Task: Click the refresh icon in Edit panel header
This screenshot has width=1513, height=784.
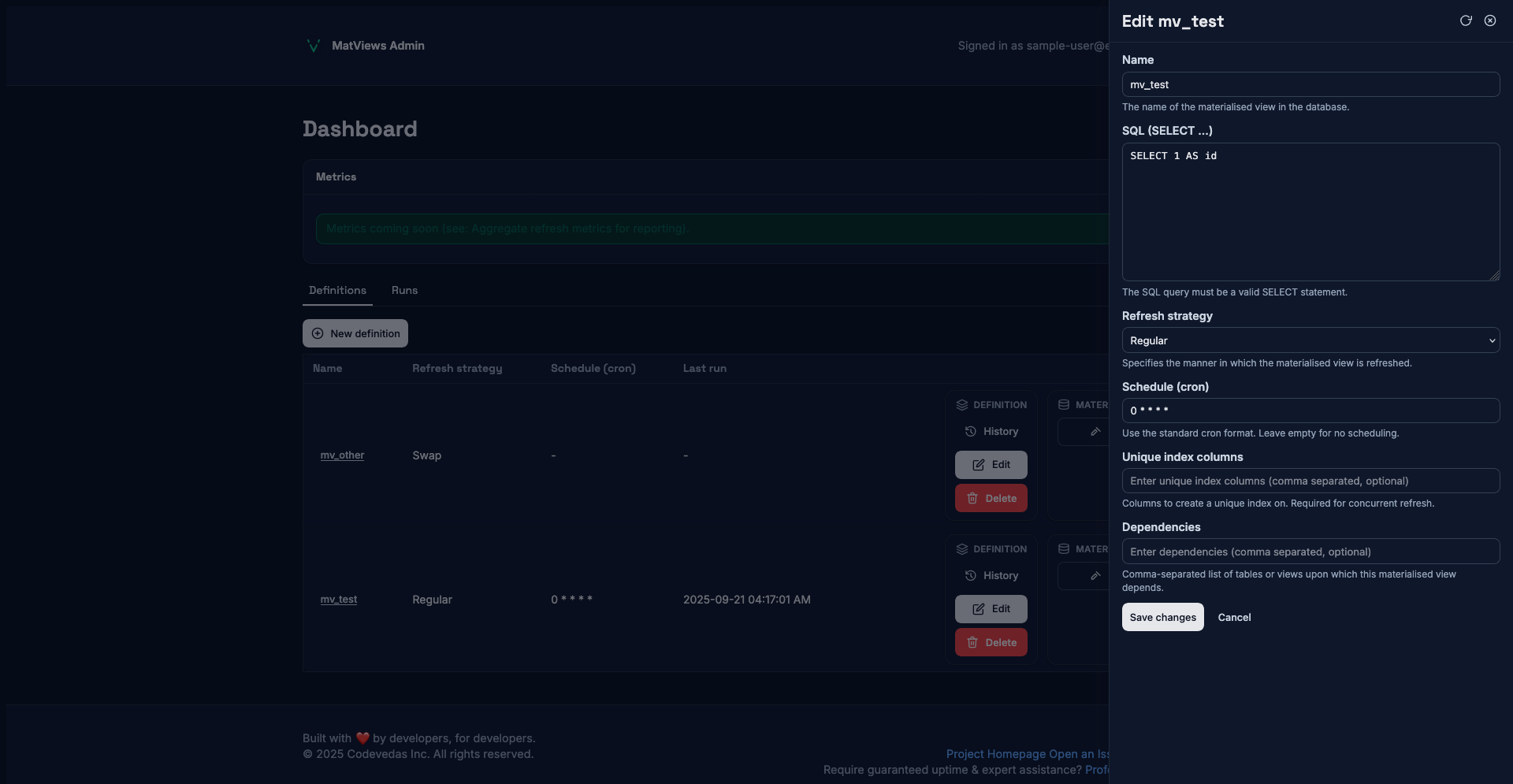Action: click(x=1466, y=21)
